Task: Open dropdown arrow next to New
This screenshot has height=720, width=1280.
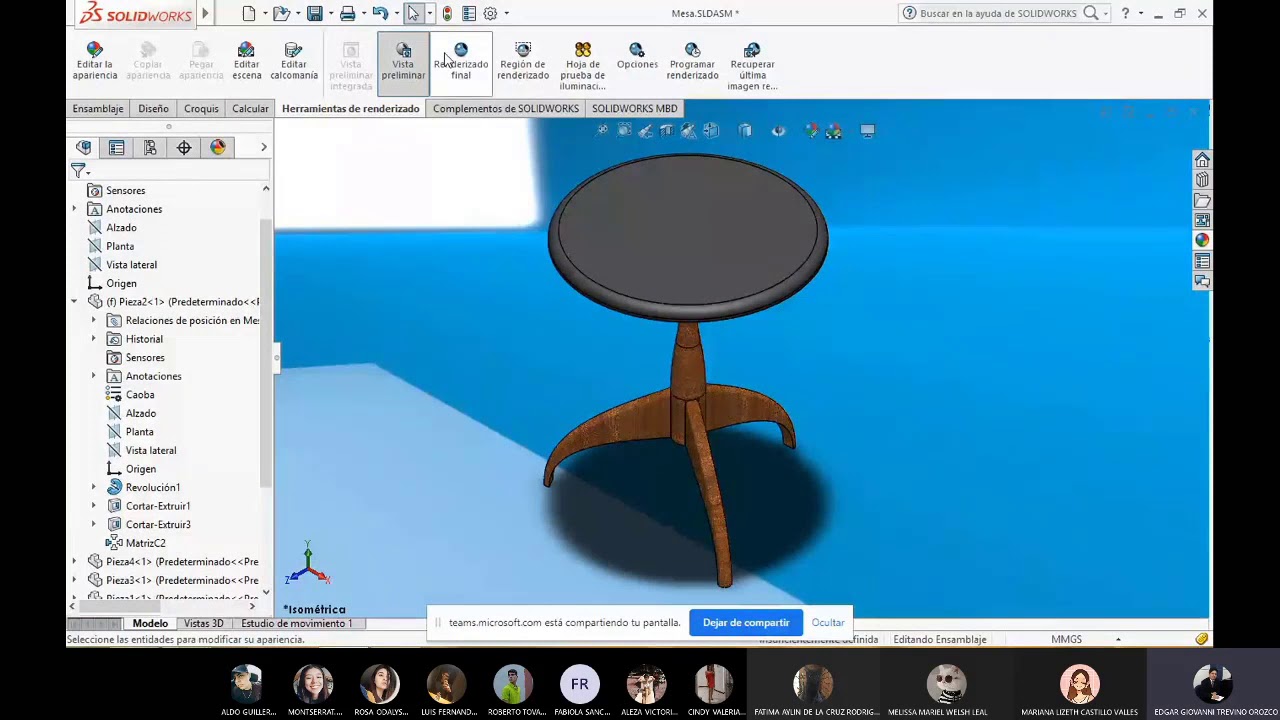Action: point(265,14)
